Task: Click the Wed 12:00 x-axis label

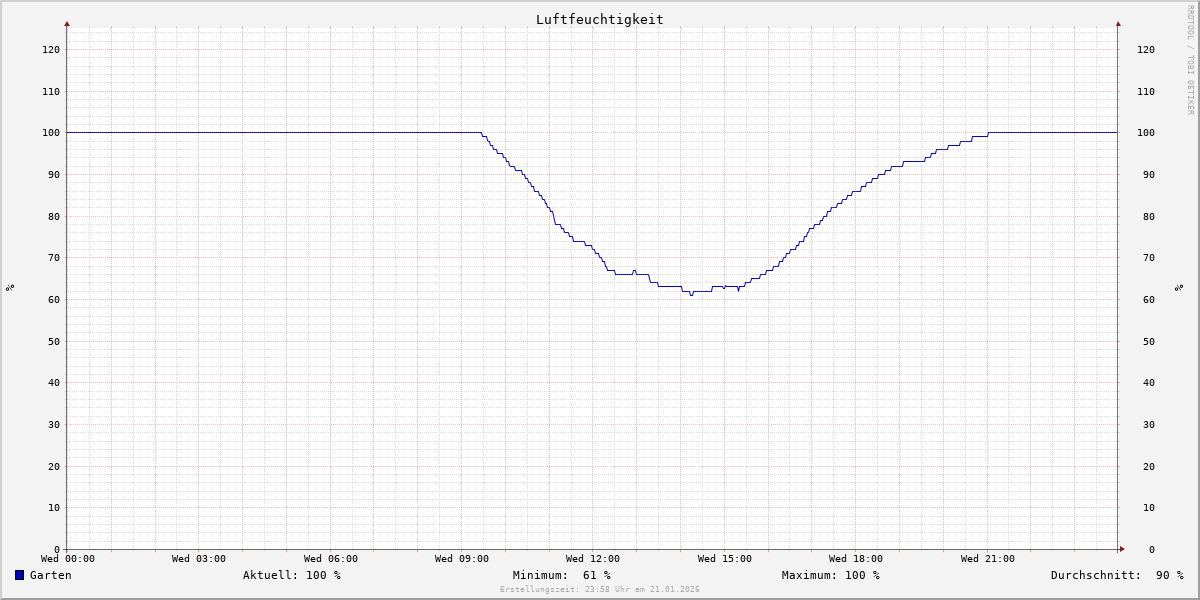Action: coord(593,559)
